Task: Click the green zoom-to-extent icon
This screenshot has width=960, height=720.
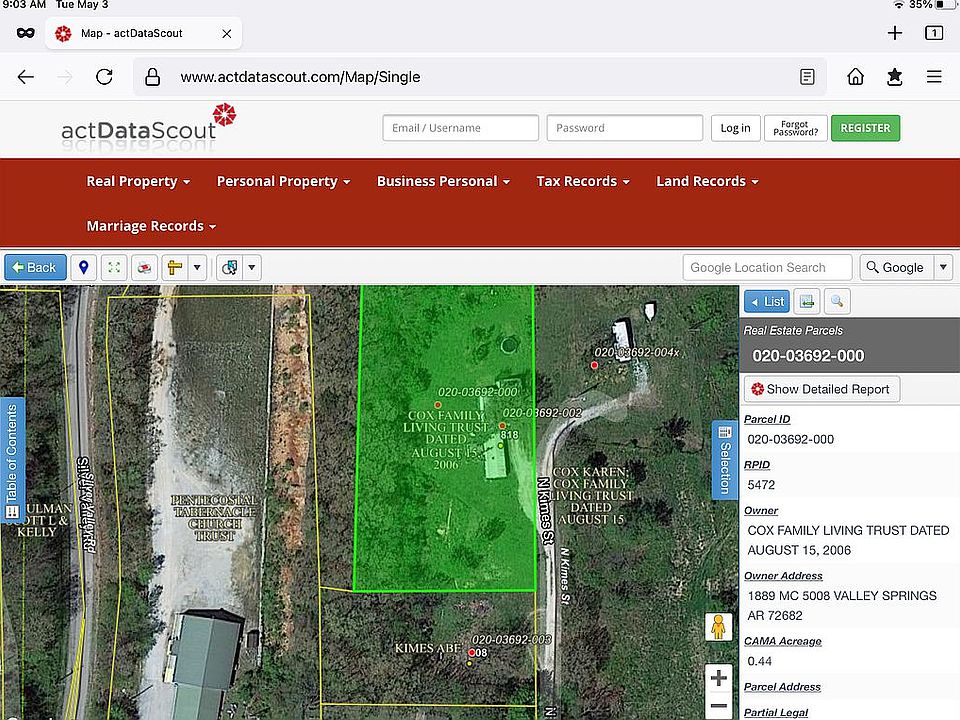Action: pos(114,267)
